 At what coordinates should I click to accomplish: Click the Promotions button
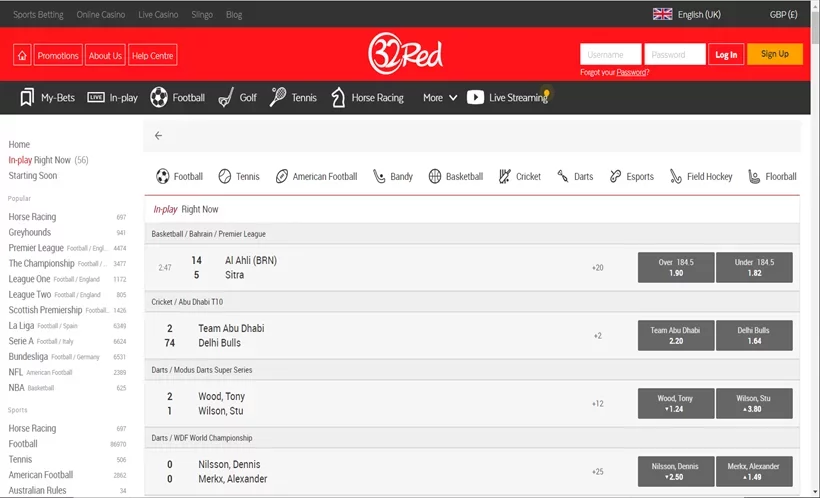pyautogui.click(x=58, y=55)
